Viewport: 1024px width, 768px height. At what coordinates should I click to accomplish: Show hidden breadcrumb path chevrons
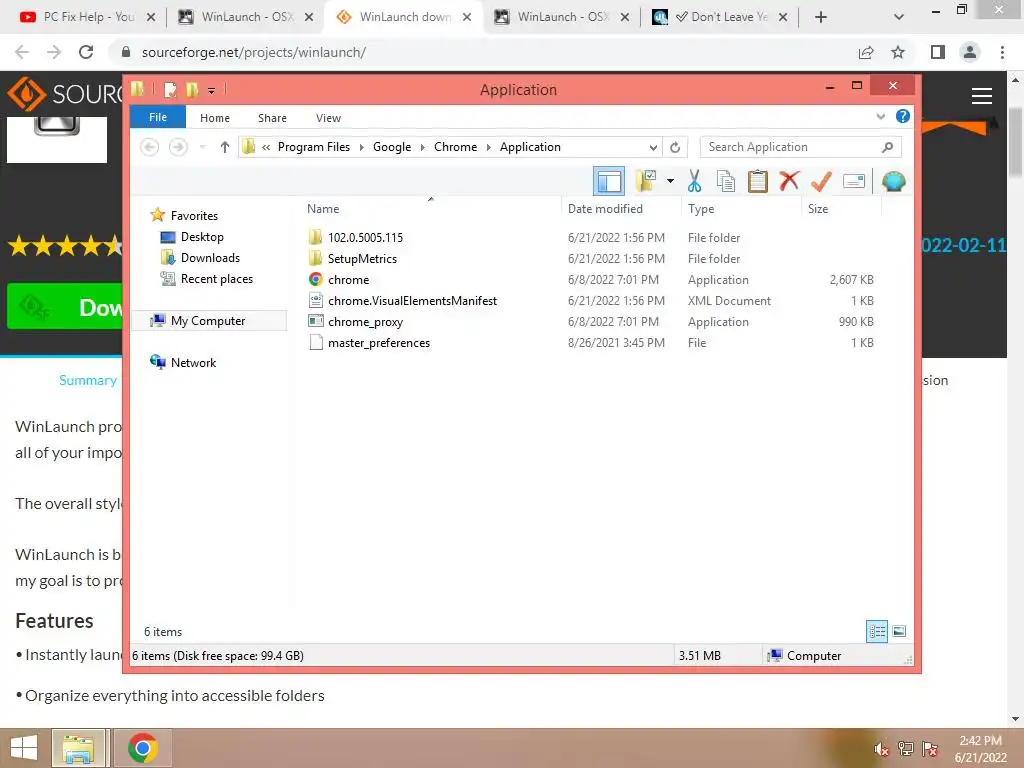(x=266, y=147)
